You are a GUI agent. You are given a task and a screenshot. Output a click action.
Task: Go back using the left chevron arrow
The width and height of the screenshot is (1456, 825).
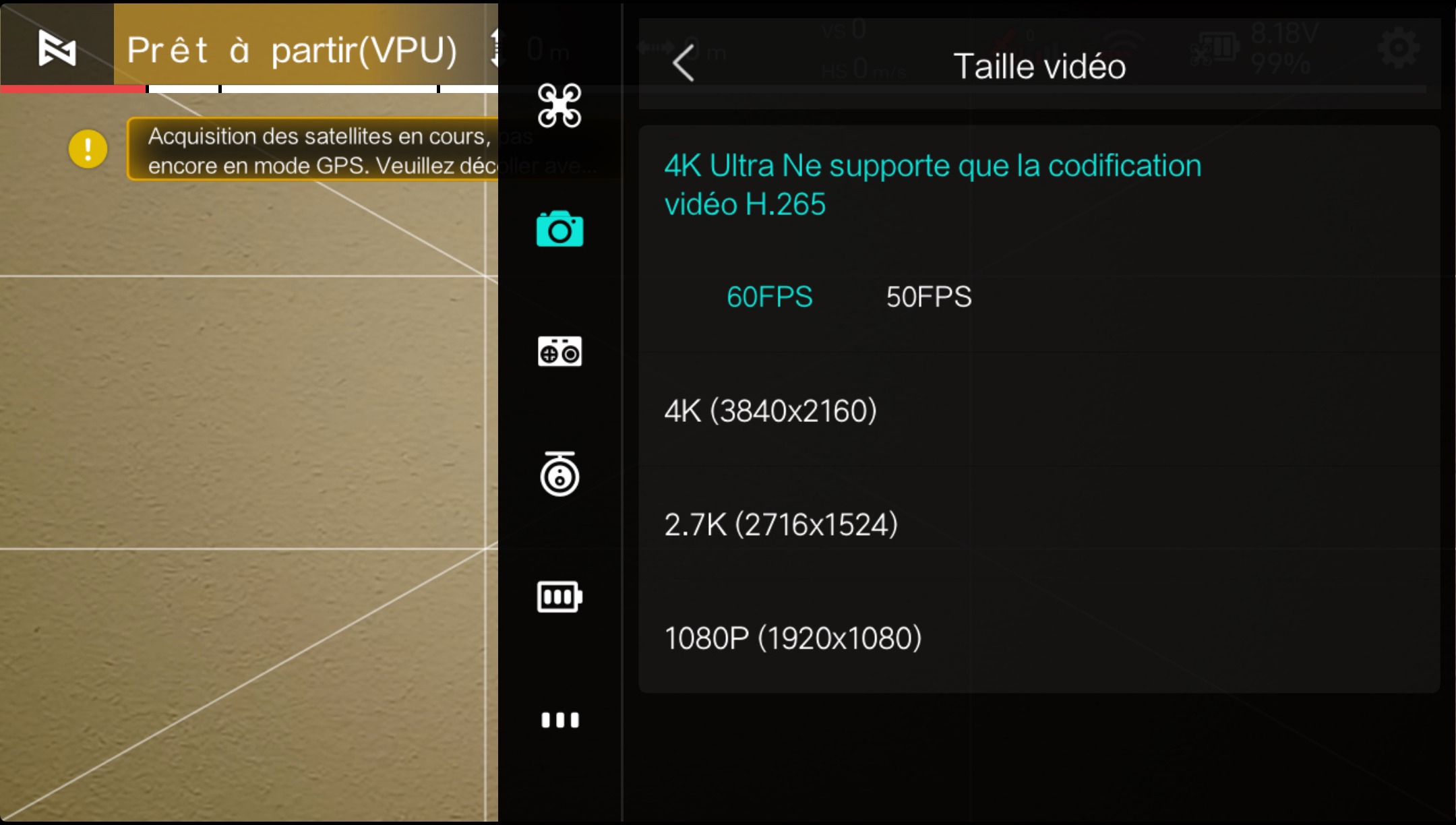point(684,64)
